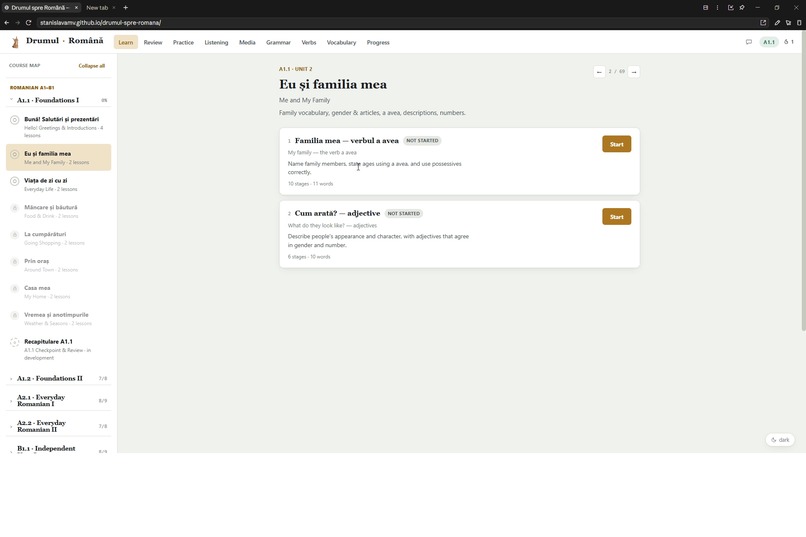Select Eu și familia mea unit
Image resolution: width=806 pixels, height=537 pixels.
pos(59,157)
